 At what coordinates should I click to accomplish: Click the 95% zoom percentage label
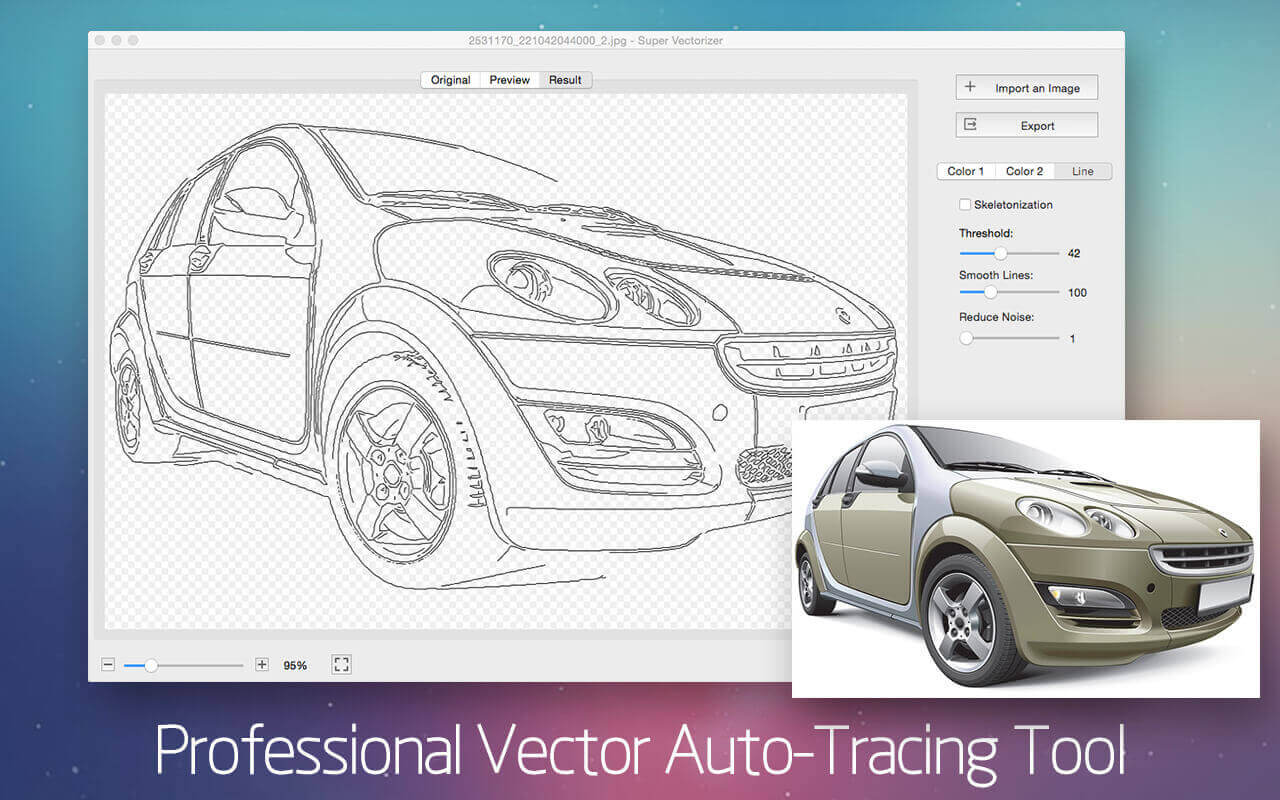tap(293, 664)
